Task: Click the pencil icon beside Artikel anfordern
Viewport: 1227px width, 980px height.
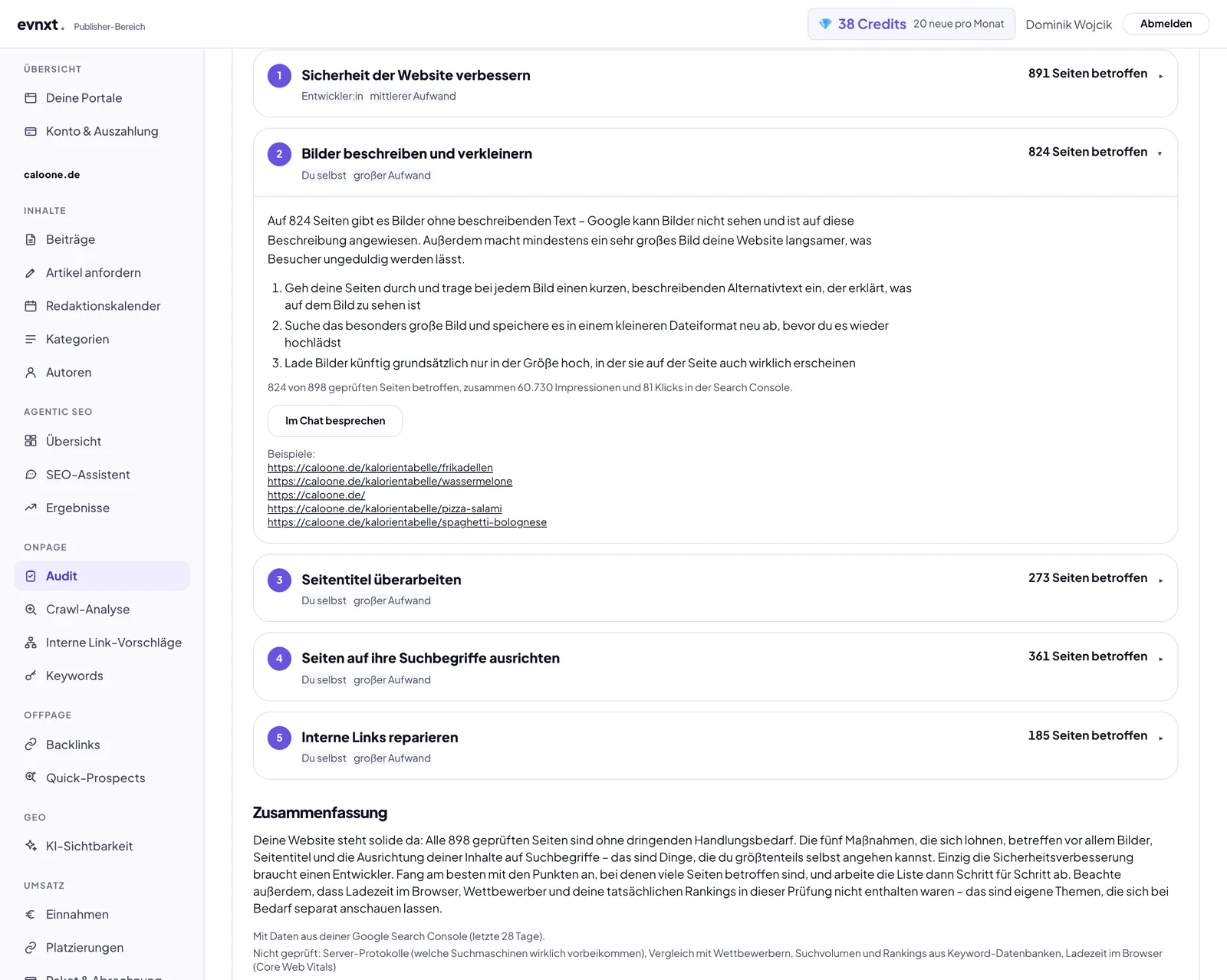Action: pyautogui.click(x=31, y=273)
